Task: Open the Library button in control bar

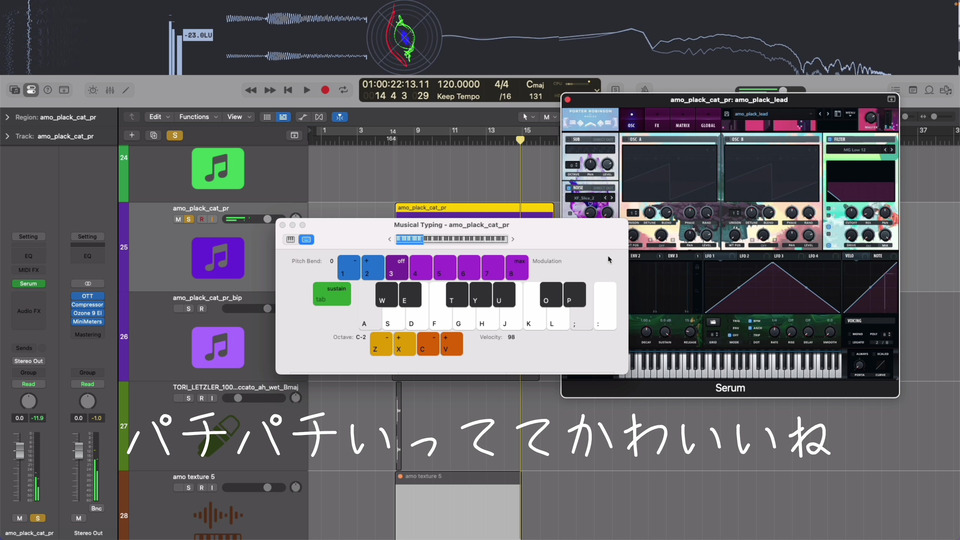Action: coord(15,90)
